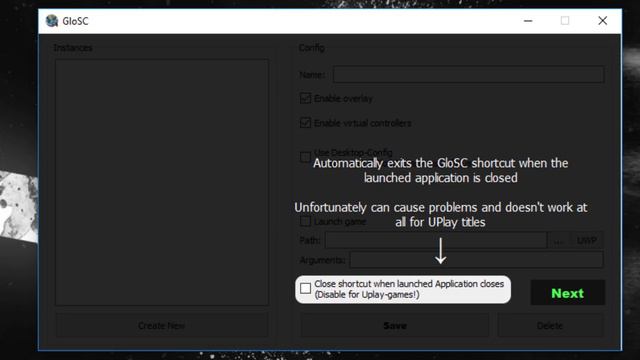Toggle 'Close shortcut when launched Application closes' checkbox
The width and height of the screenshot is (640, 360).
coord(305,289)
